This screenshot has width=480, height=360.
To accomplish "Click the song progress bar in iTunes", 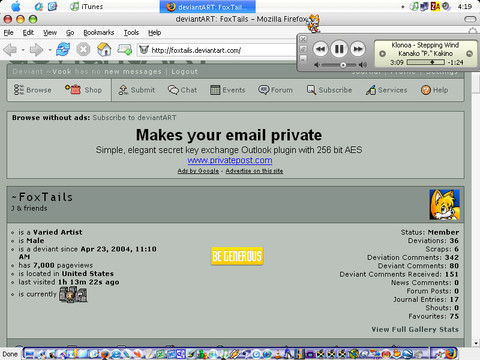I will pyautogui.click(x=426, y=62).
